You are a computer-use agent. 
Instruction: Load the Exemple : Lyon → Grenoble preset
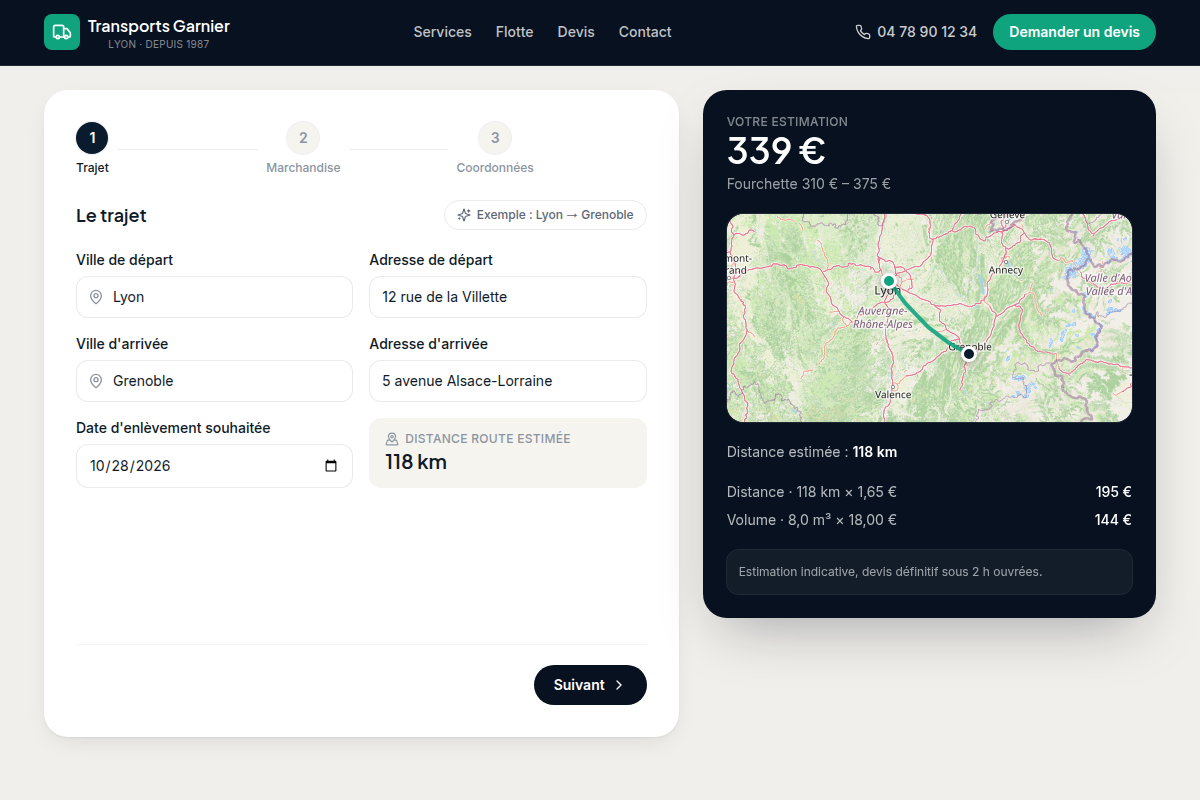[x=545, y=215]
